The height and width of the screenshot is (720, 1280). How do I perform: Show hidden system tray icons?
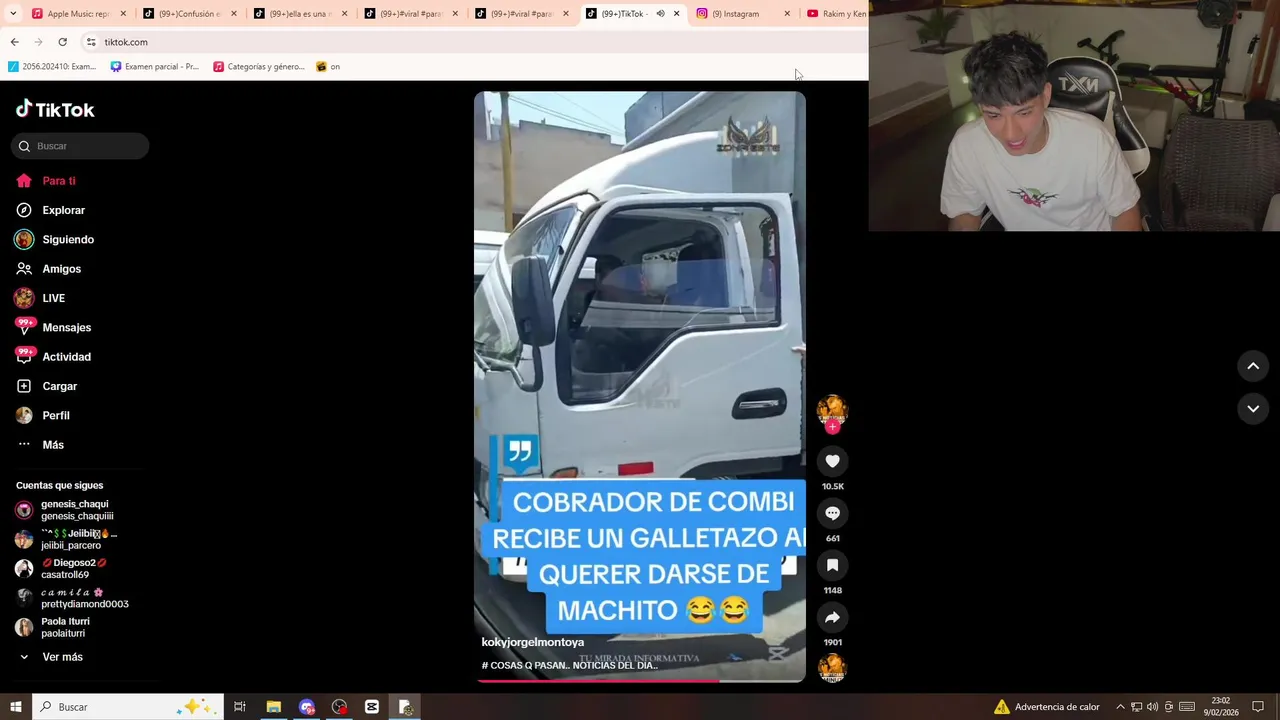[x=1120, y=707]
